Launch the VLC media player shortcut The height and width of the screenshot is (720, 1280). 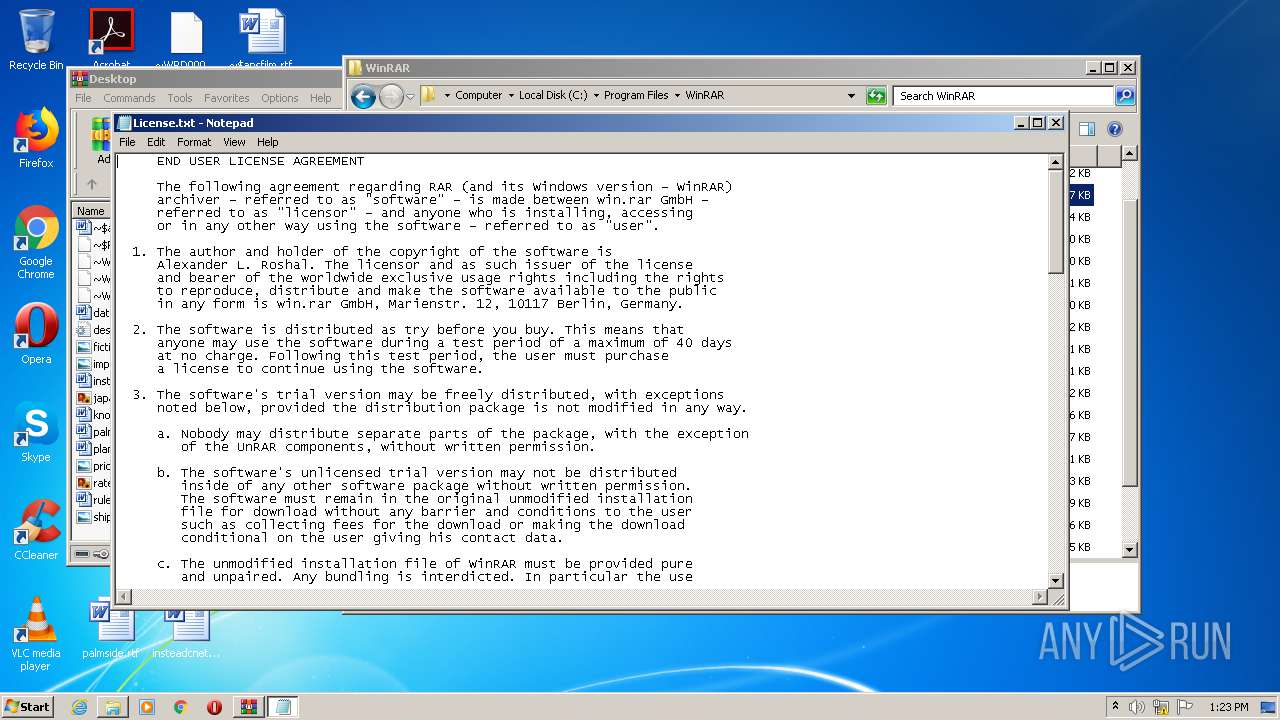(x=36, y=634)
